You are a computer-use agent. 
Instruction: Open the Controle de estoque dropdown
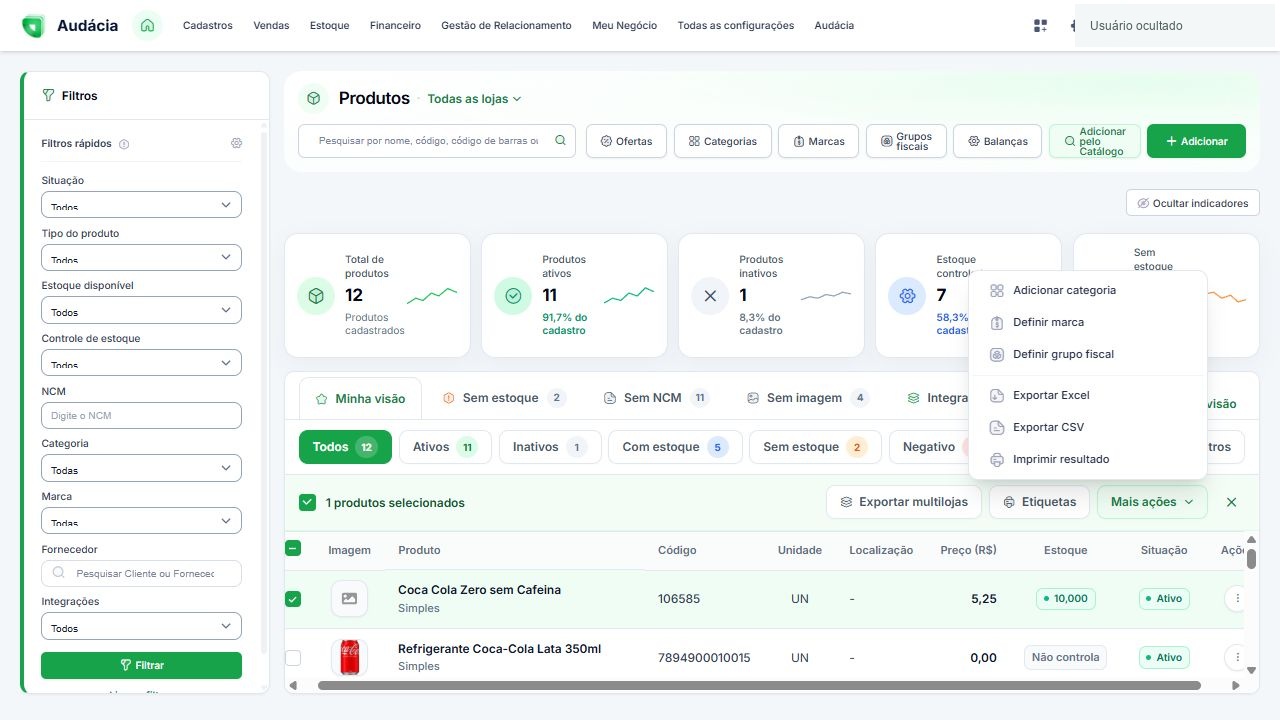point(141,362)
